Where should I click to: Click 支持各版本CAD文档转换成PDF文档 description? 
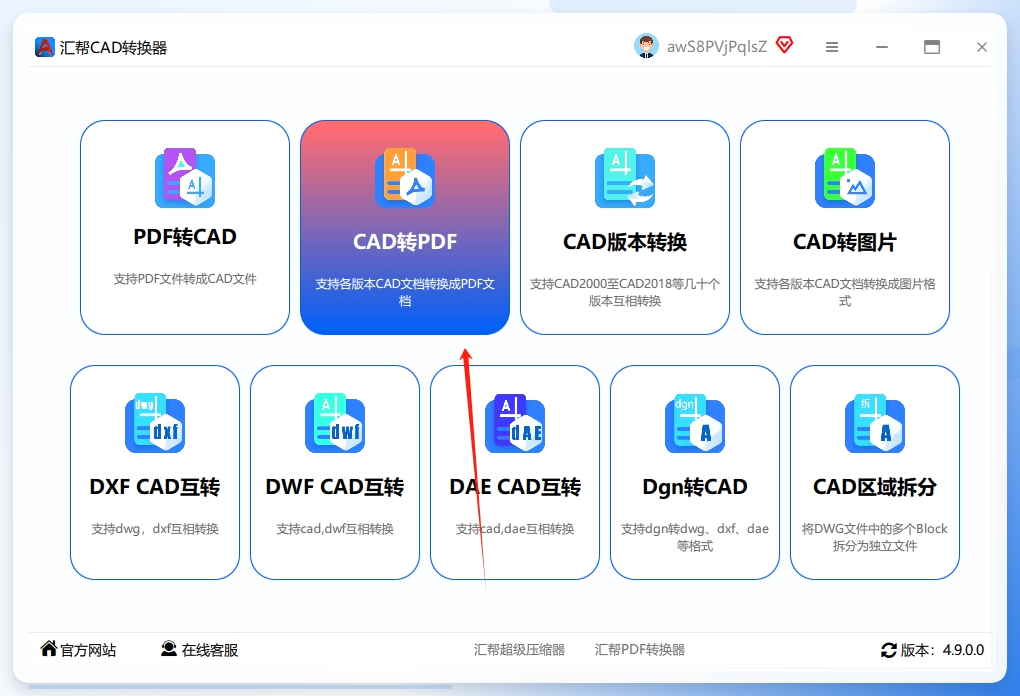(405, 292)
